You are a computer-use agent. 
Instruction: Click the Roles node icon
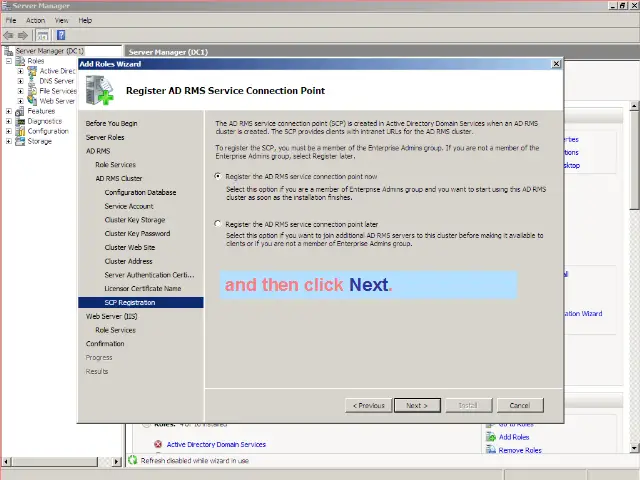click(x=20, y=61)
